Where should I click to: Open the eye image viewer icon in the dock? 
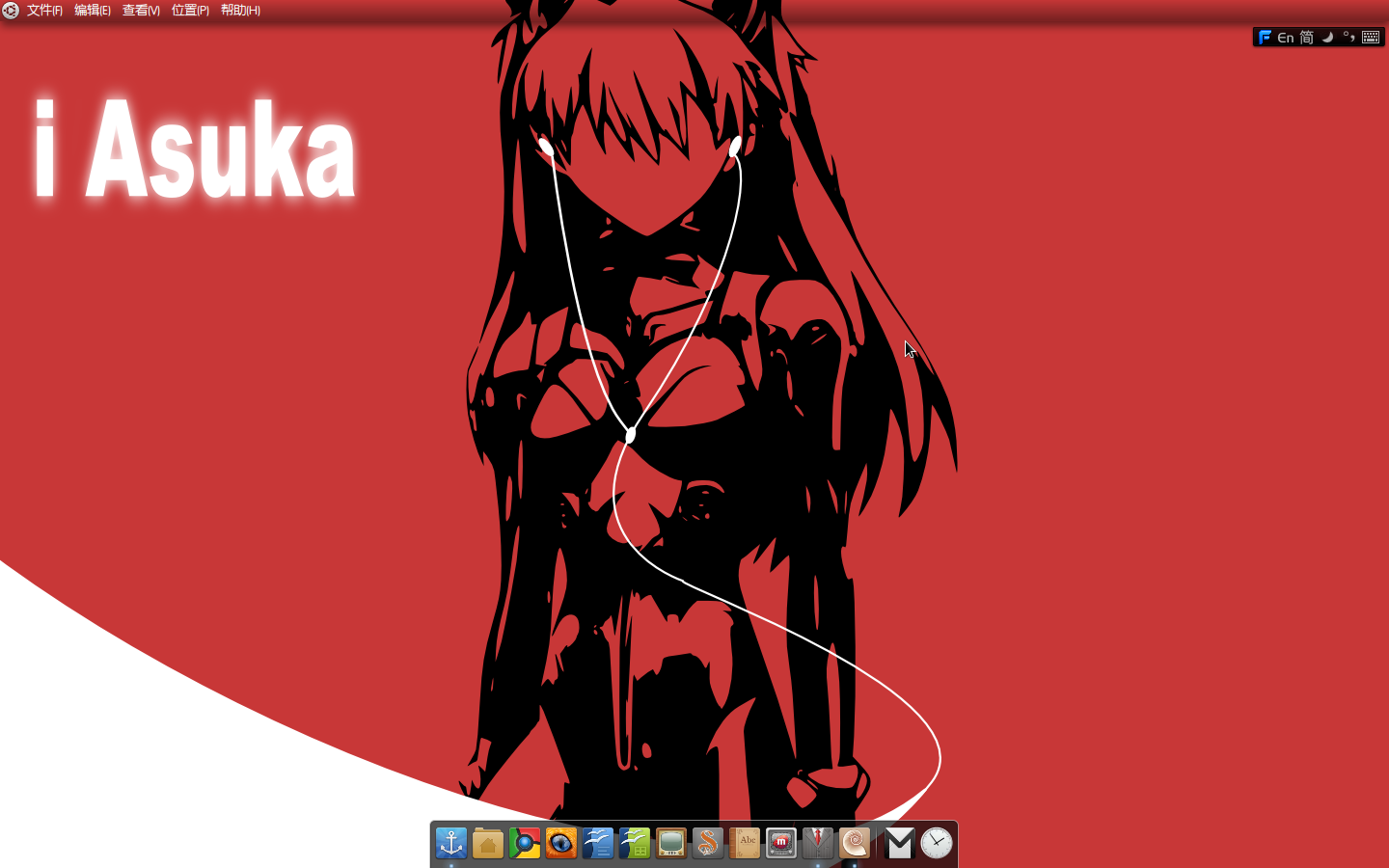click(x=561, y=844)
